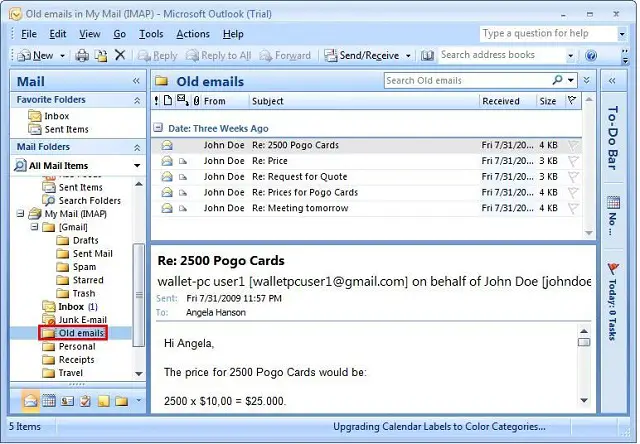The image size is (640, 444).
Task: Sort by Attachment paperclip column header
Action: pyautogui.click(x=196, y=100)
